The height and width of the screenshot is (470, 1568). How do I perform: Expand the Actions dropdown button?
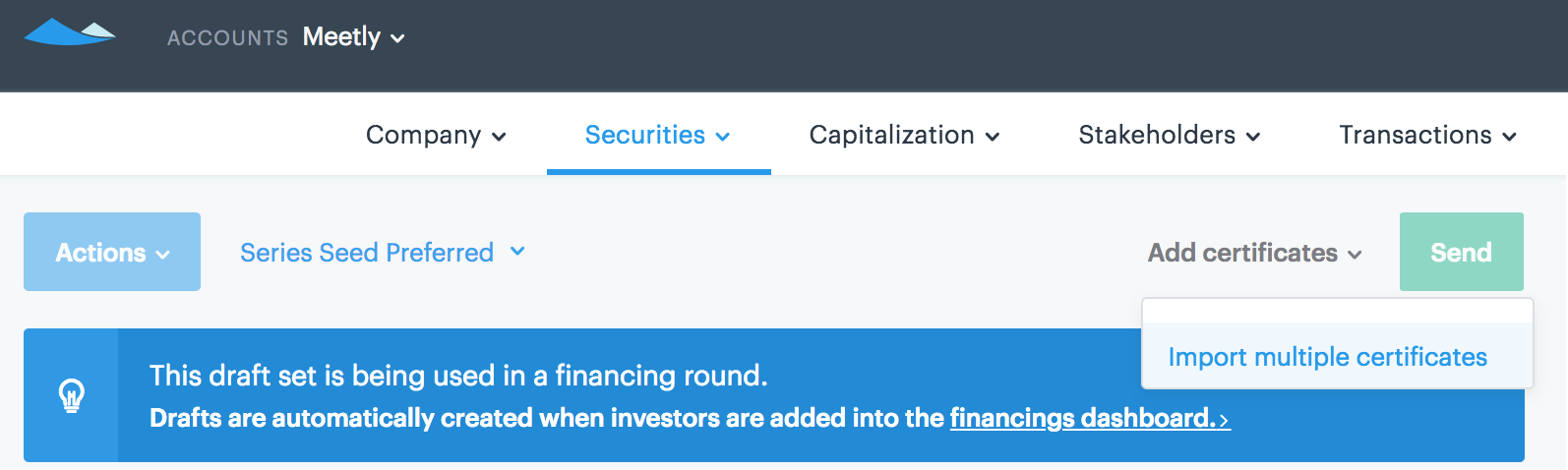point(112,252)
